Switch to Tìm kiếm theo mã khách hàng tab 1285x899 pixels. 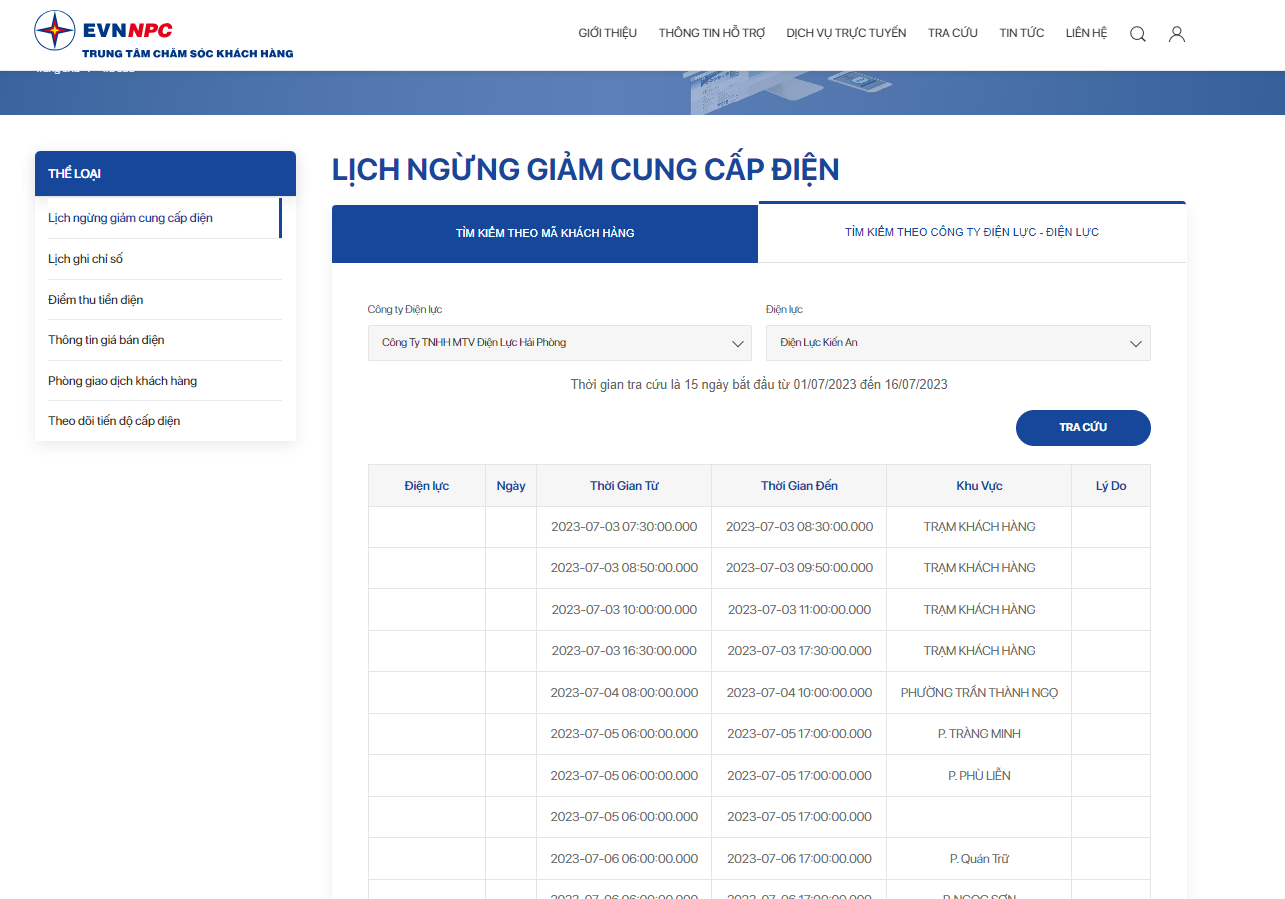pyautogui.click(x=545, y=234)
